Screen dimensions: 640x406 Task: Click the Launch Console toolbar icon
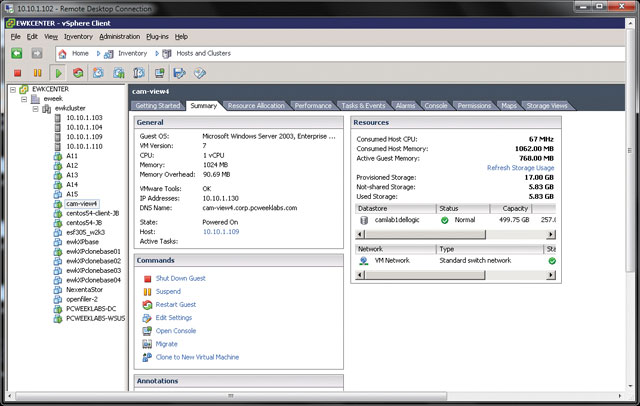click(160, 73)
